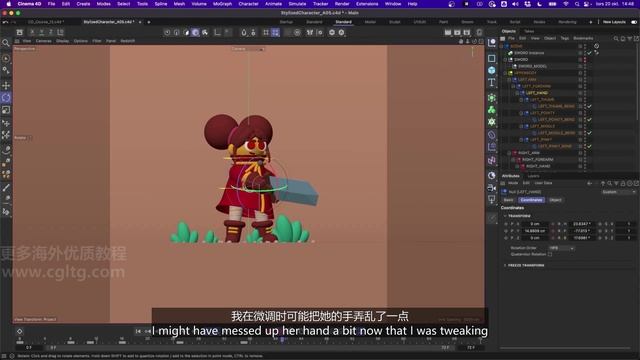Click New Layouts button
This screenshot has height=360, width=640.
[614, 22]
